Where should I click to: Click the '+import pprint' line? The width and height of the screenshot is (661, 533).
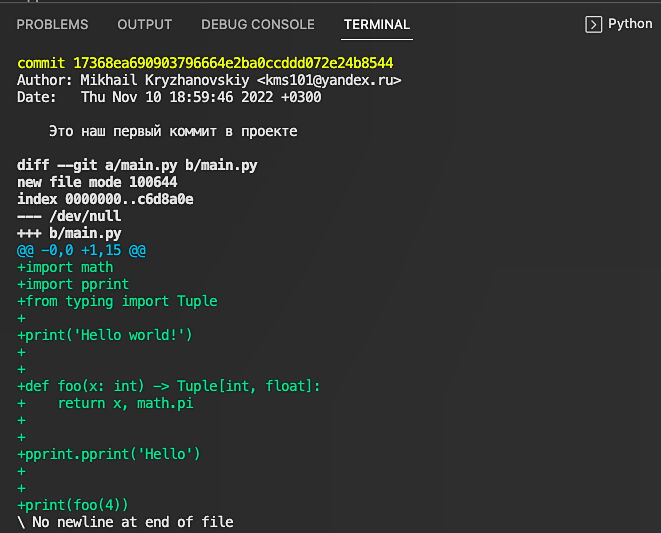[73, 284]
